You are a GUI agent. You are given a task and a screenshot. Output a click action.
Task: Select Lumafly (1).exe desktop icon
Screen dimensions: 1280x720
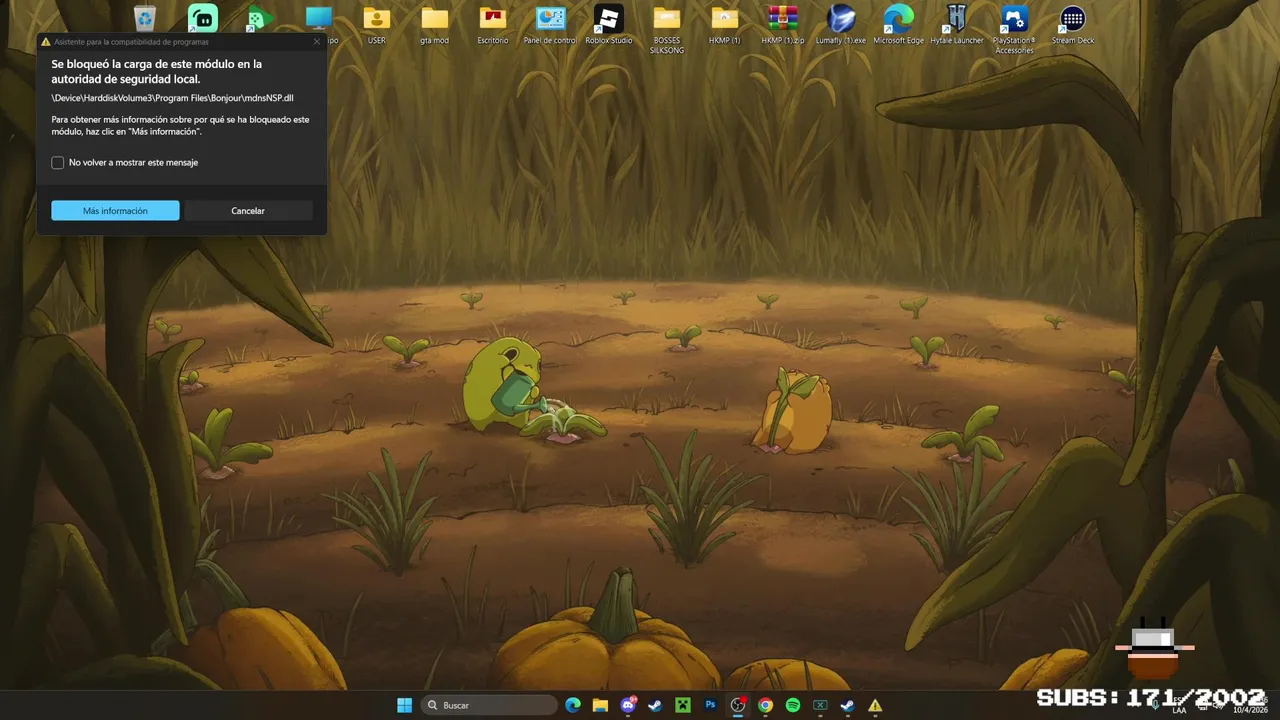(840, 25)
